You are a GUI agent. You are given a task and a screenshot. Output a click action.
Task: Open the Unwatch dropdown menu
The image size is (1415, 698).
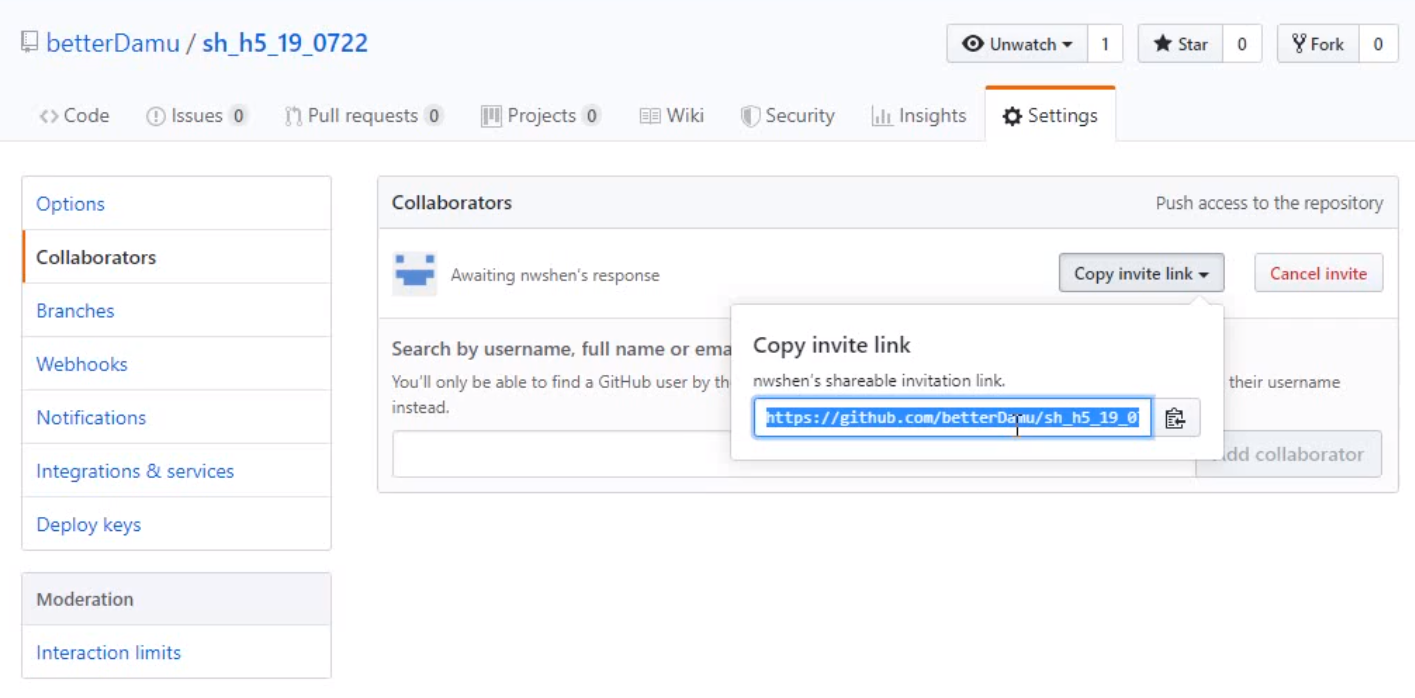coord(1016,44)
